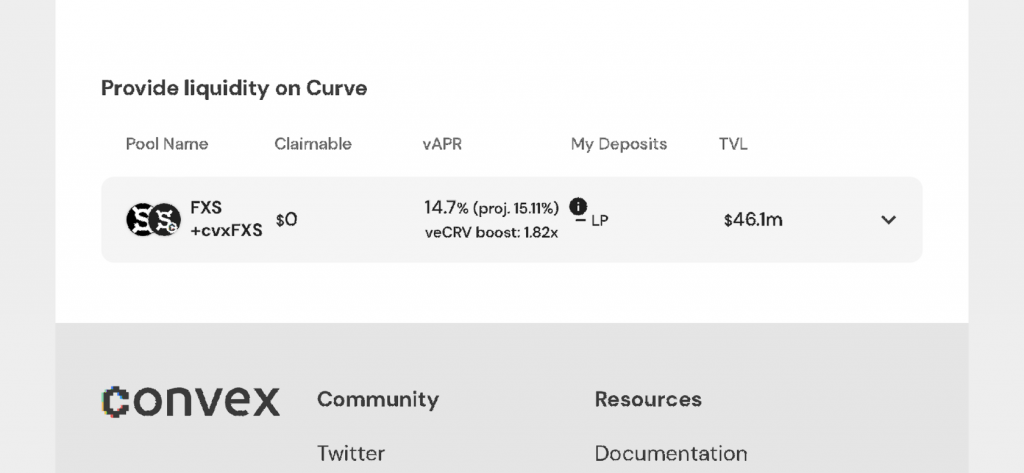Select the FXS +cvxFXS pool name
This screenshot has height=473, width=1024.
[x=226, y=219]
